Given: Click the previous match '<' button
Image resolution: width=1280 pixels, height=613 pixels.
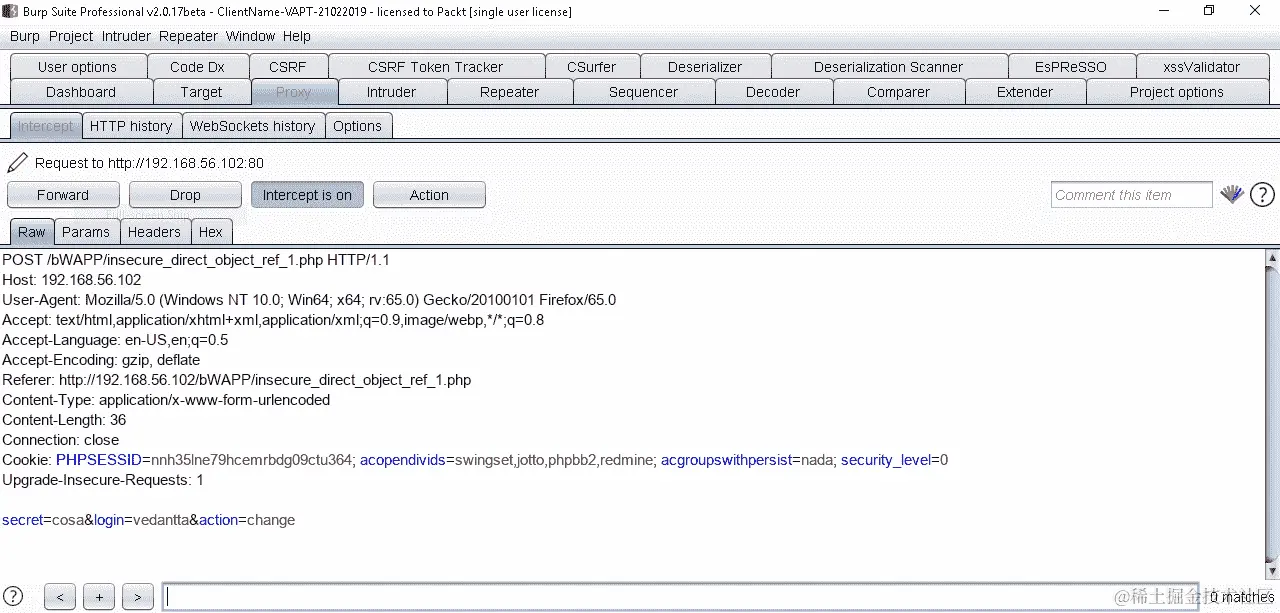Looking at the screenshot, I should [x=60, y=597].
